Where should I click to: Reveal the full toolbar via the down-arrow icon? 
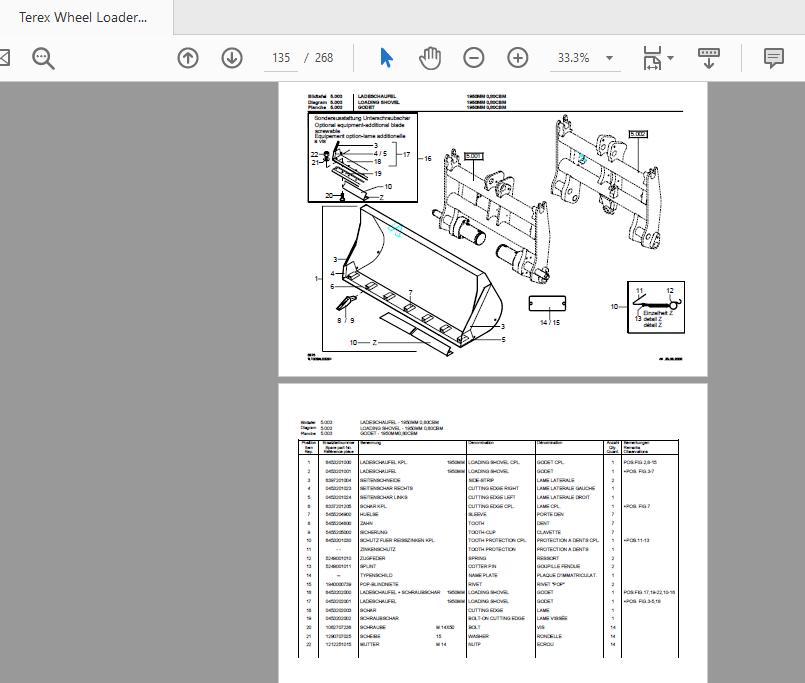coord(710,58)
